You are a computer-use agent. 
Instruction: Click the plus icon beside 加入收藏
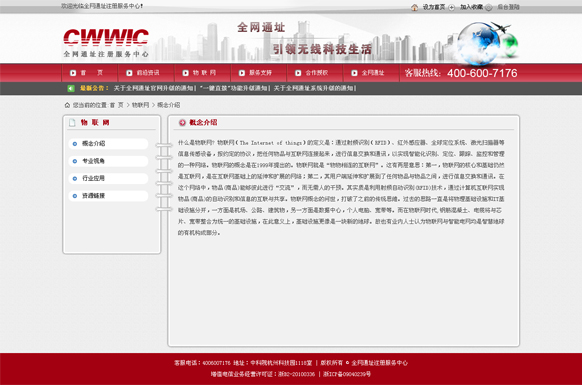(451, 7)
